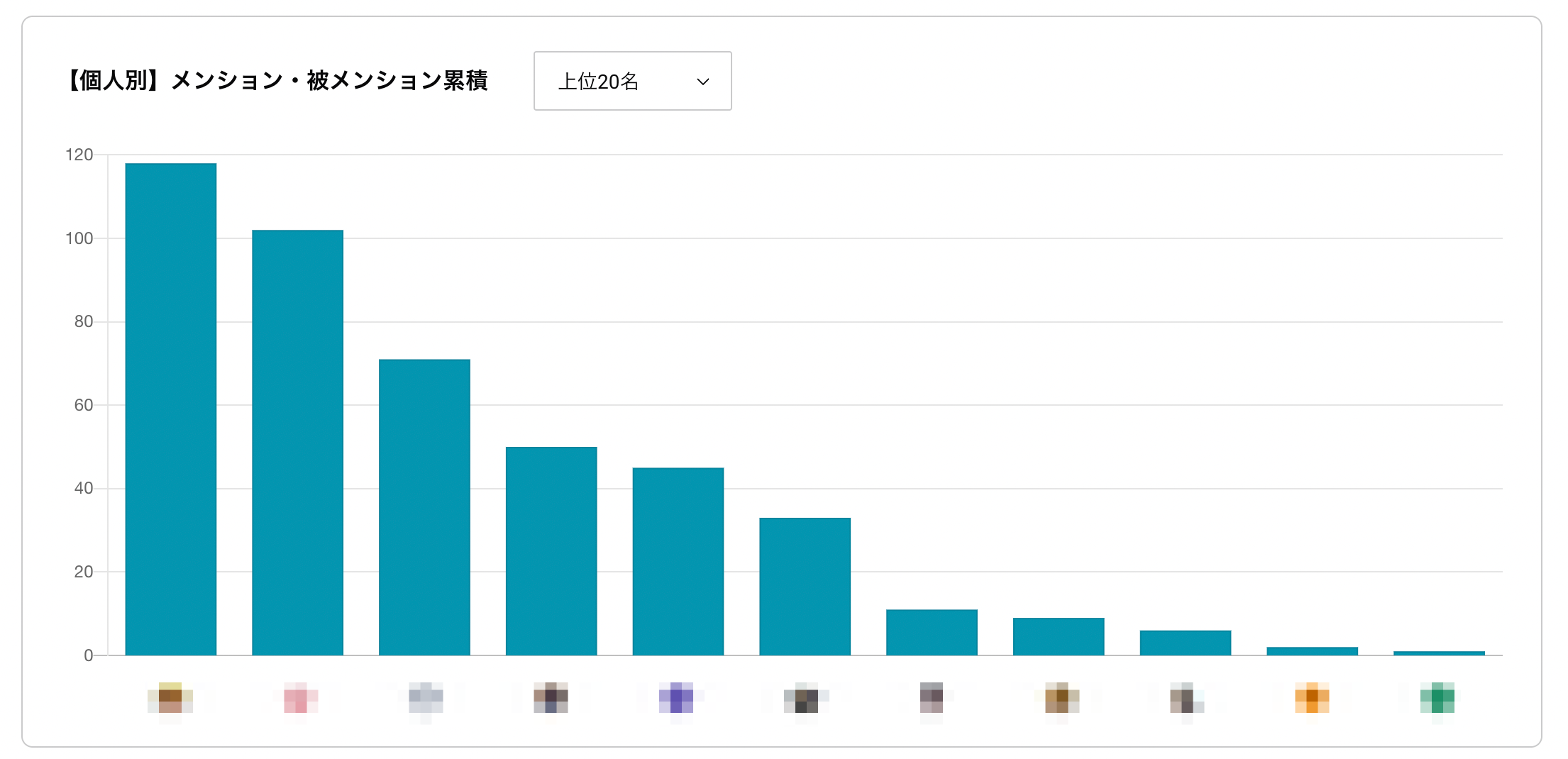1568x759 pixels.
Task: Click the light gray avatar under third bar
Action: tap(425, 699)
